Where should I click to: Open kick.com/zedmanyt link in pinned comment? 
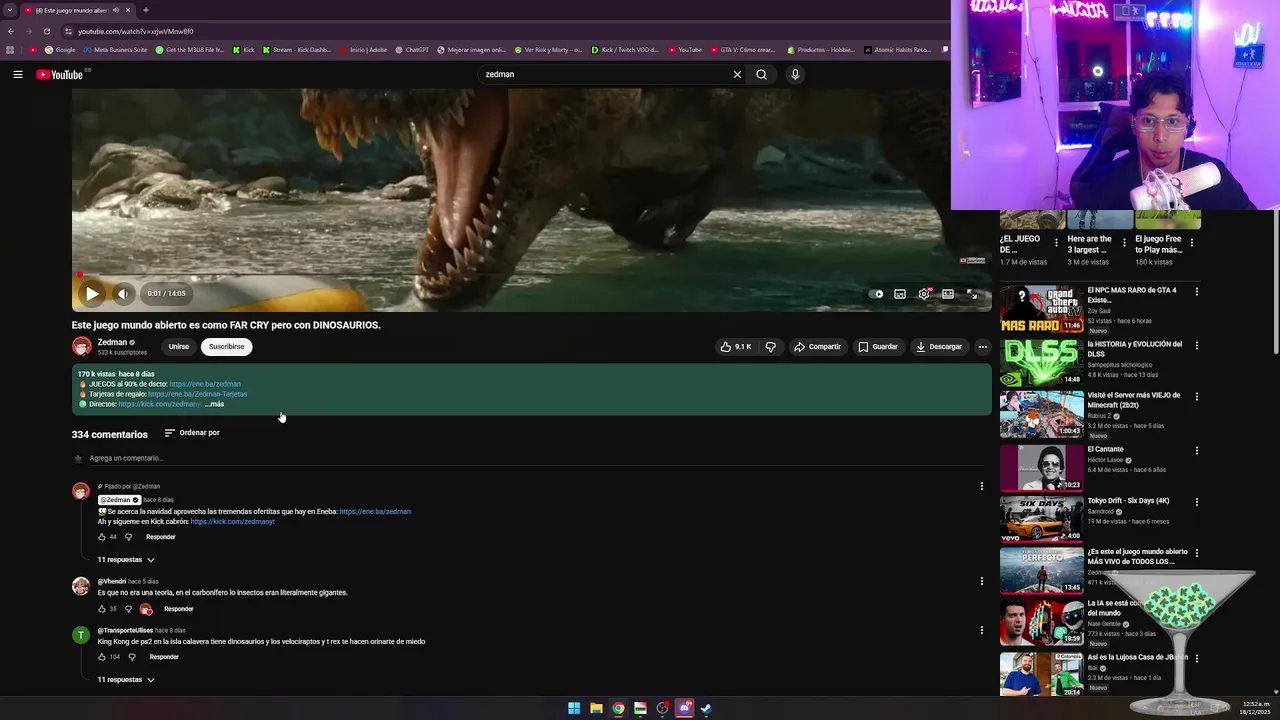click(x=232, y=522)
